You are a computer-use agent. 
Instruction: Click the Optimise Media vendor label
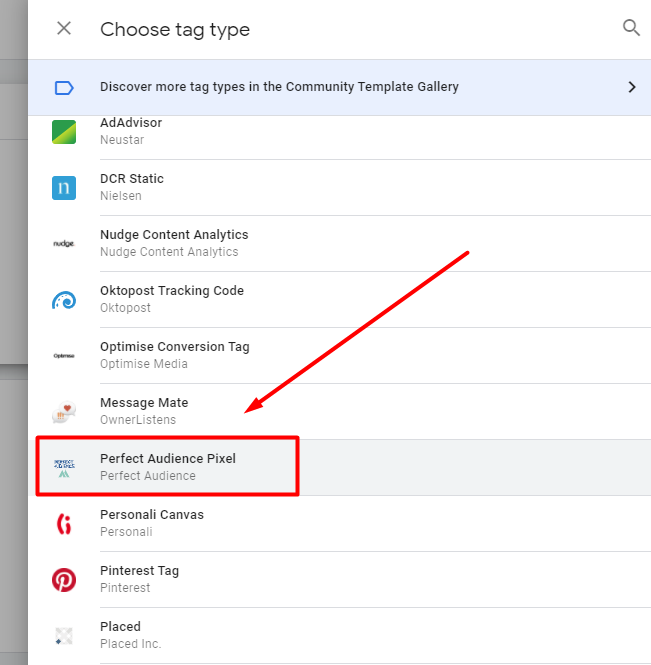tap(144, 363)
